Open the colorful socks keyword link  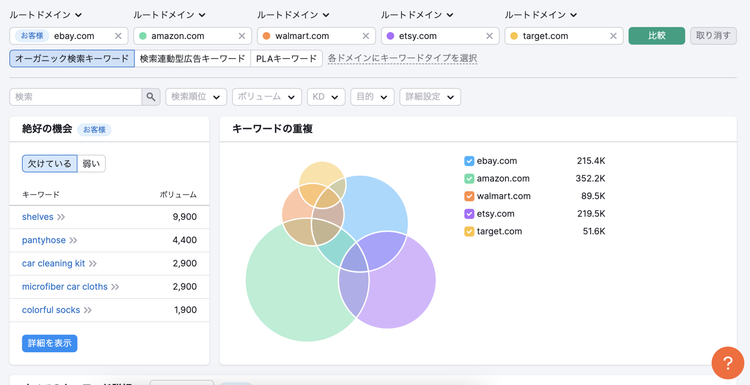(51, 310)
